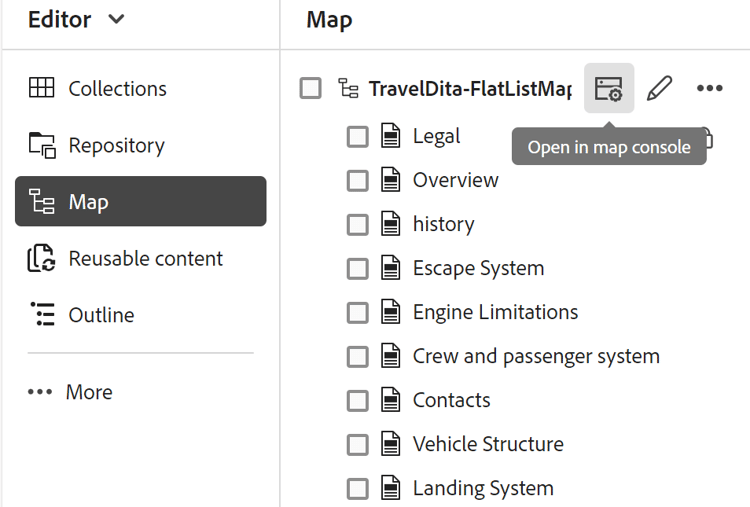Click the pencil edit icon for the map
The height and width of the screenshot is (507, 750).
pyautogui.click(x=659, y=88)
